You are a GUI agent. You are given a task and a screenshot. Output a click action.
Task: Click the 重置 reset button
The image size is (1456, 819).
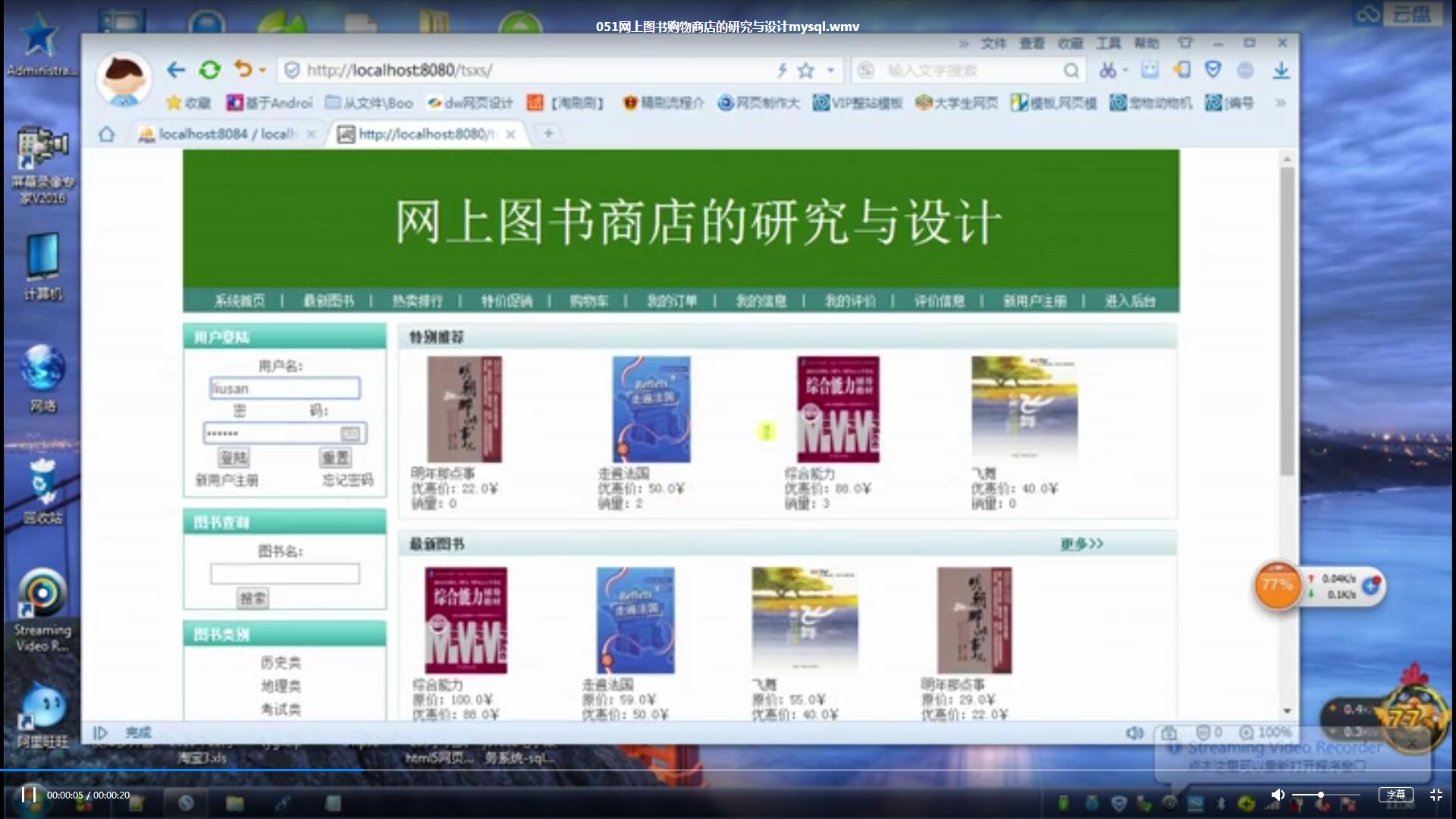tap(335, 457)
